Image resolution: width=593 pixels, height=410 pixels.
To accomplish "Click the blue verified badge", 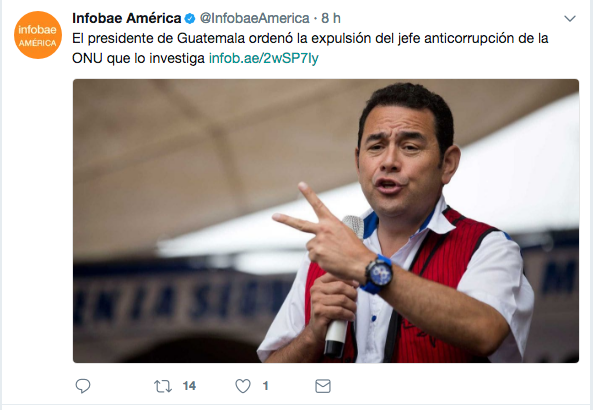I will pyautogui.click(x=190, y=18).
